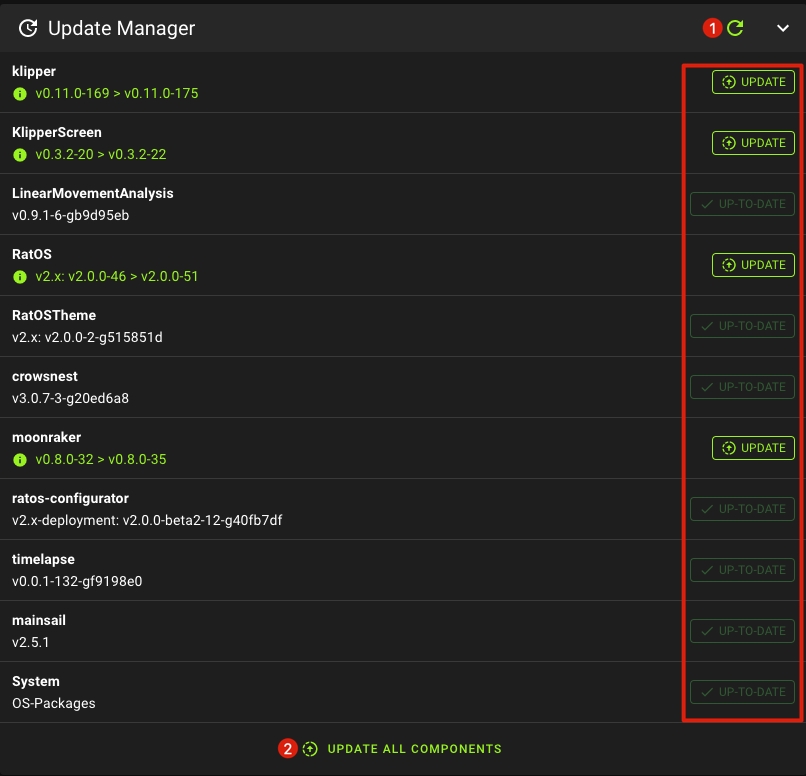Update the klipper component
806x776 pixels.
coord(753,82)
